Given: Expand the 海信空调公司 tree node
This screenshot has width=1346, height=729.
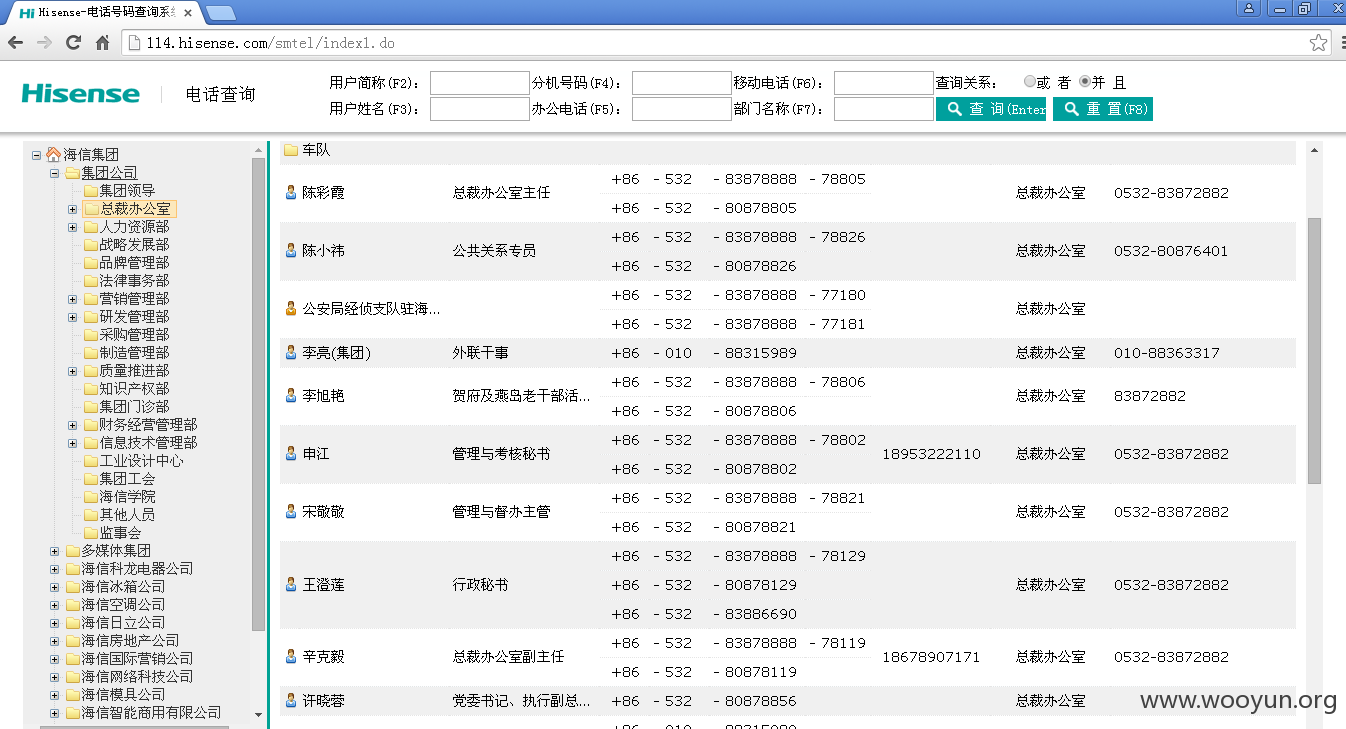Looking at the screenshot, I should (x=54, y=605).
